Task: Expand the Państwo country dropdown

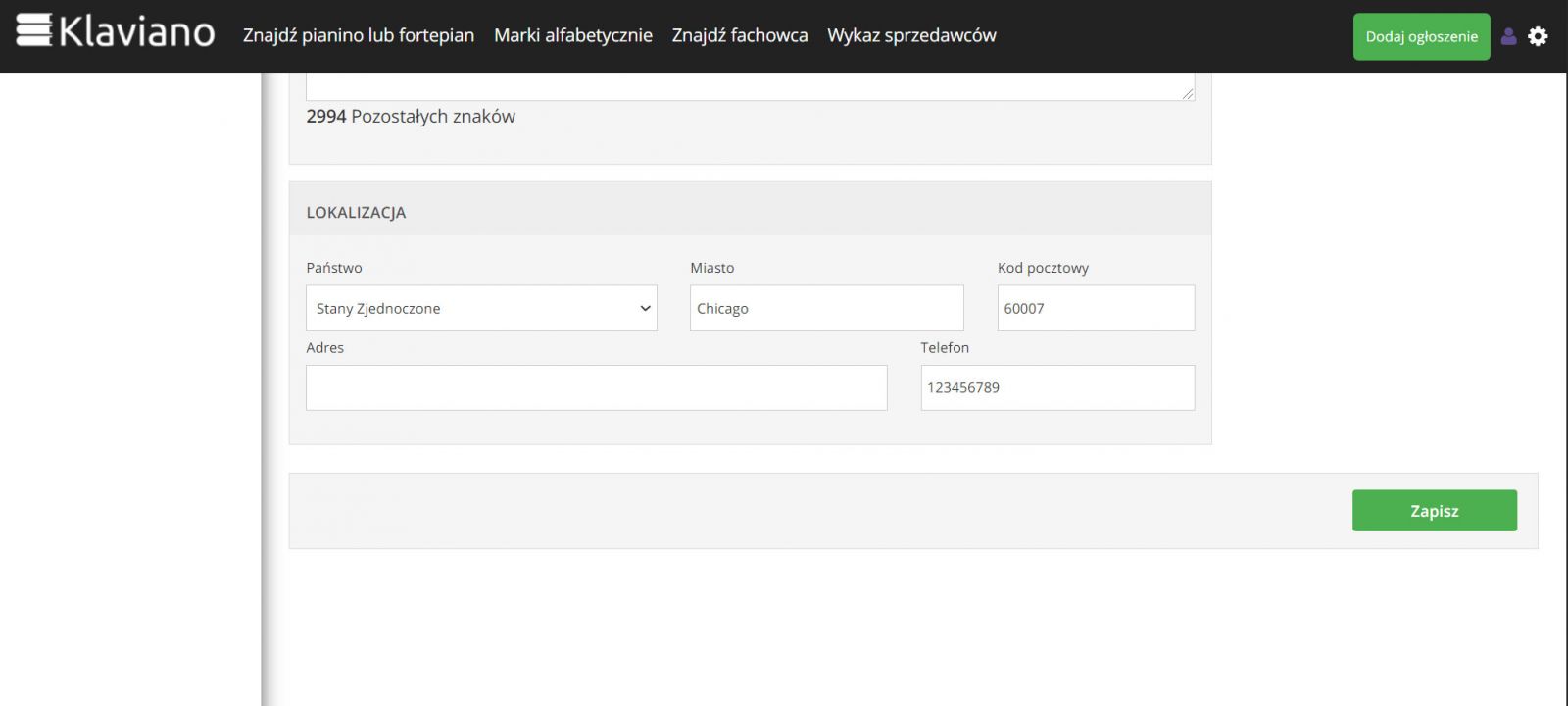Action: (481, 308)
